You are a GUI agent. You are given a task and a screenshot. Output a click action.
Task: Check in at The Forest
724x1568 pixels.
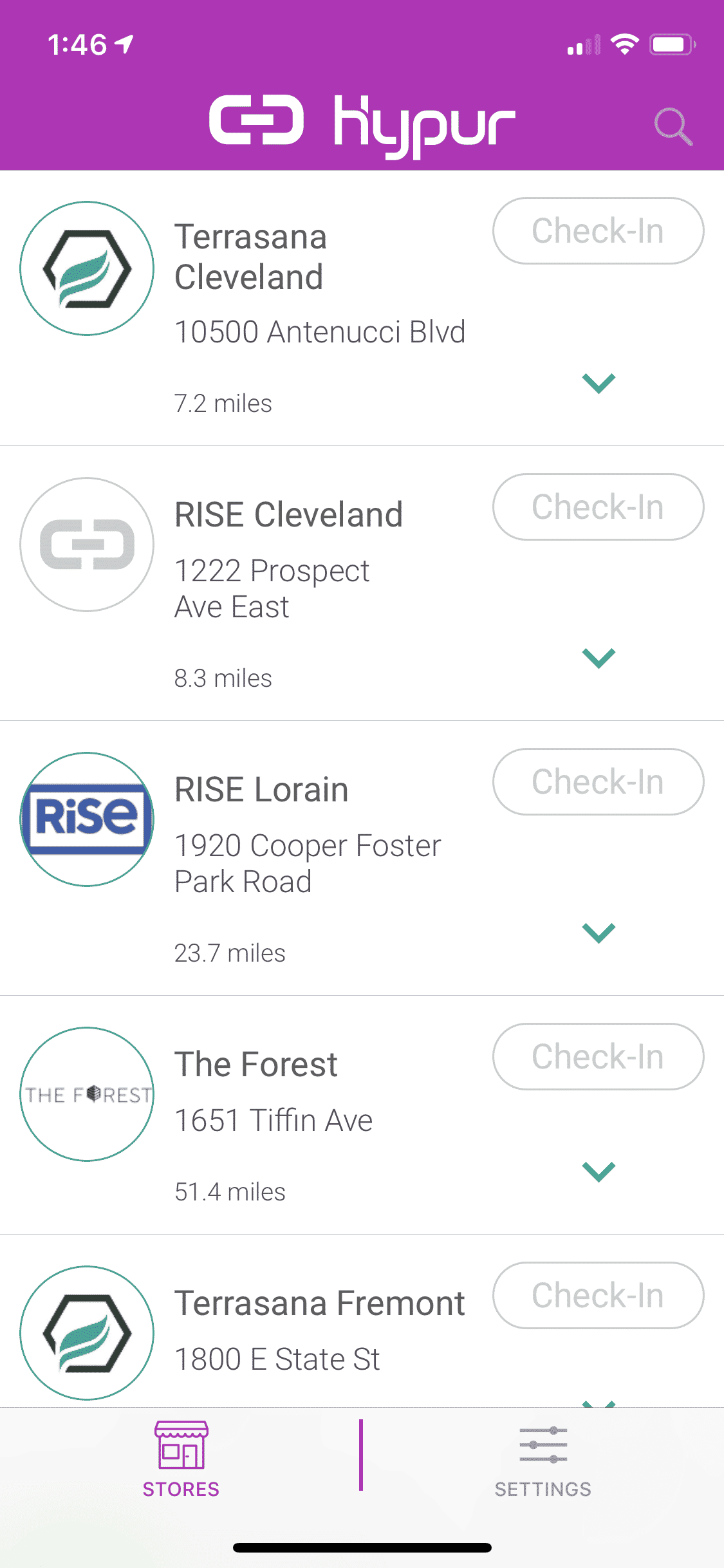click(598, 1057)
